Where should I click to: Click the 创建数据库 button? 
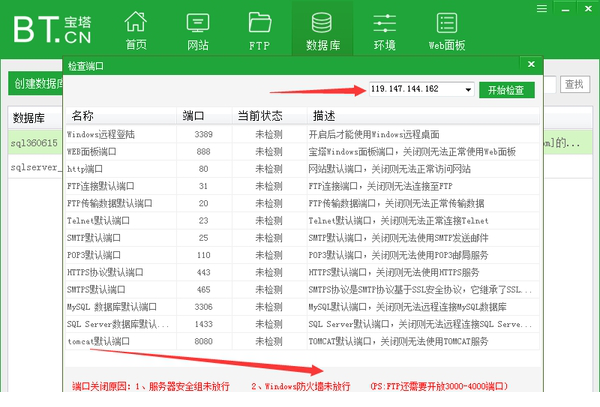(x=36, y=85)
